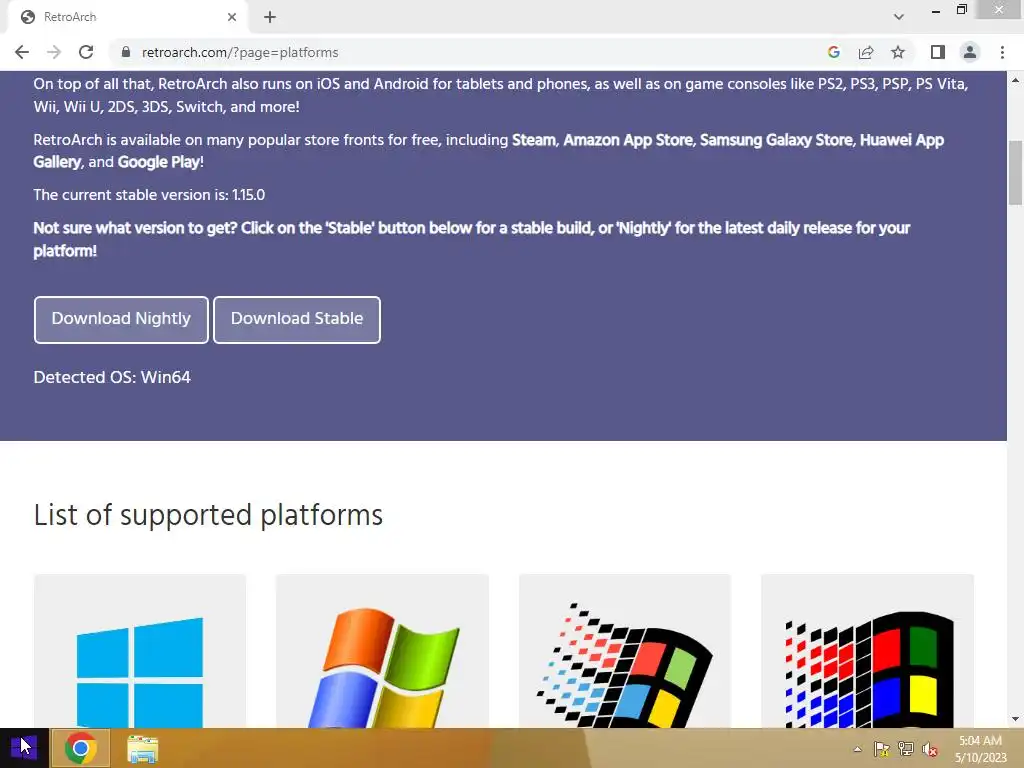1024x768 pixels.
Task: Show hidden system tray icons
Action: tap(857, 749)
